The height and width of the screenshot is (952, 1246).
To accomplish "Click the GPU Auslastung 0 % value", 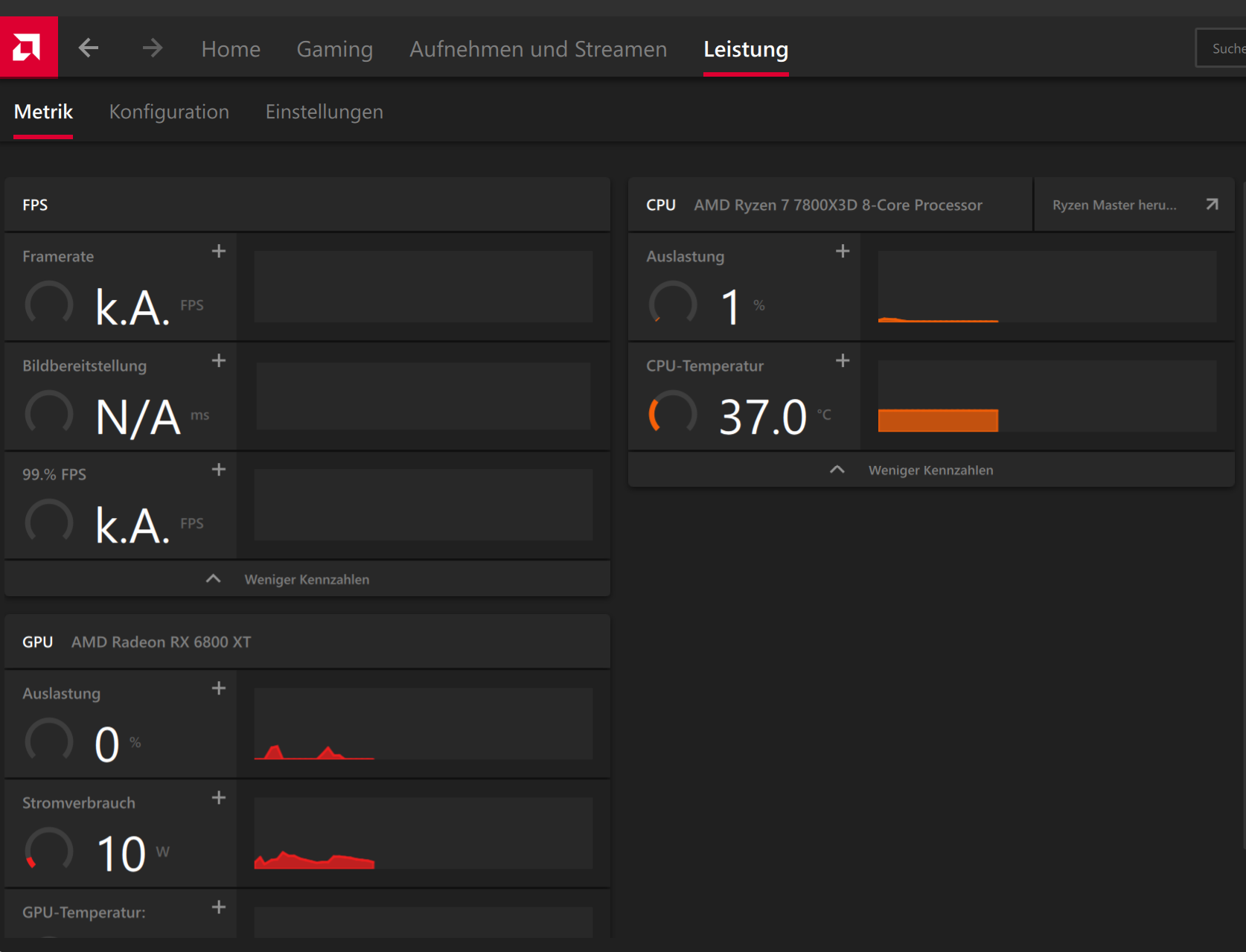I will (x=107, y=744).
